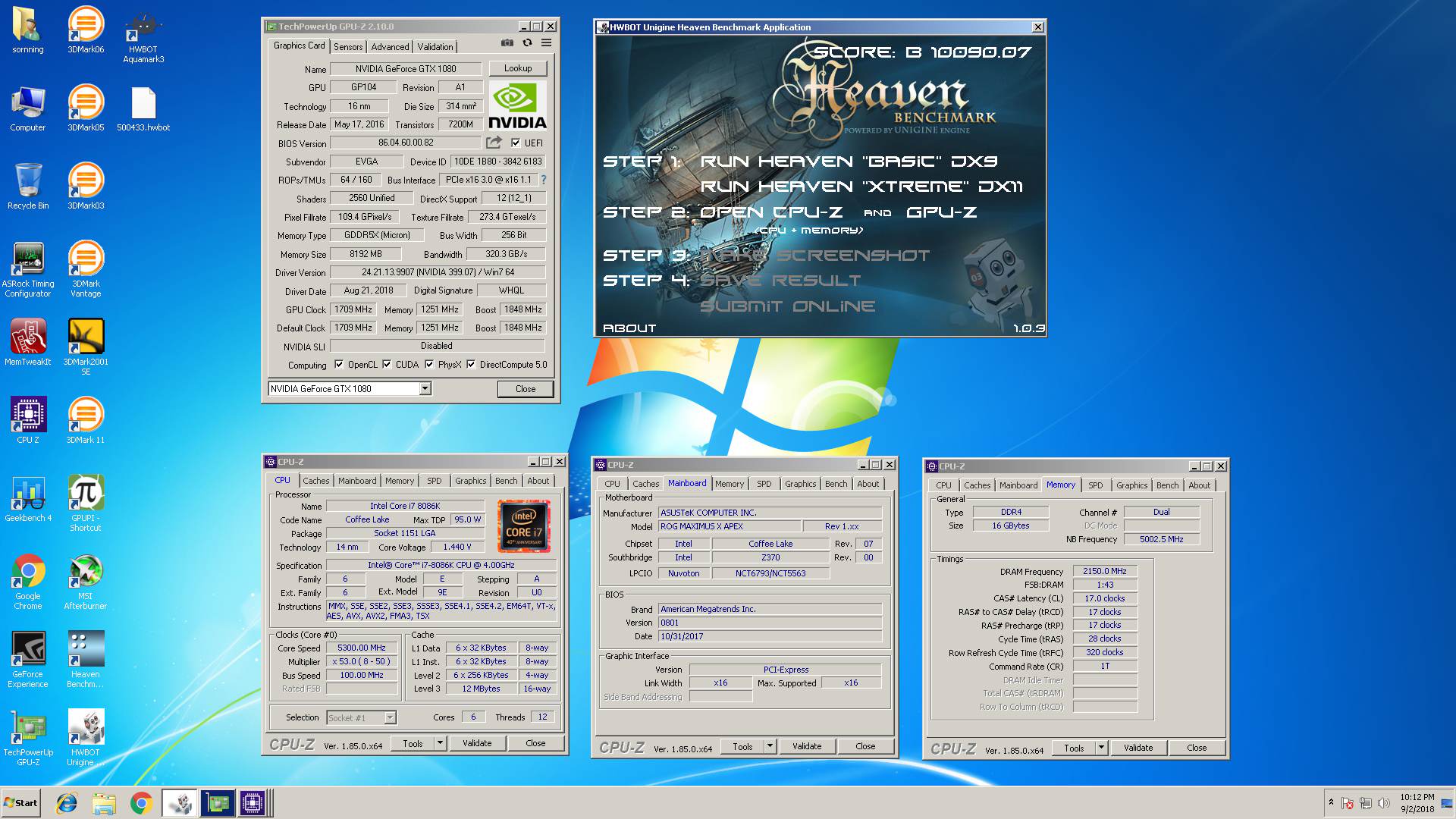Open the 3DMark 11 shortcut
The width and height of the screenshot is (1456, 819).
pyautogui.click(x=86, y=421)
